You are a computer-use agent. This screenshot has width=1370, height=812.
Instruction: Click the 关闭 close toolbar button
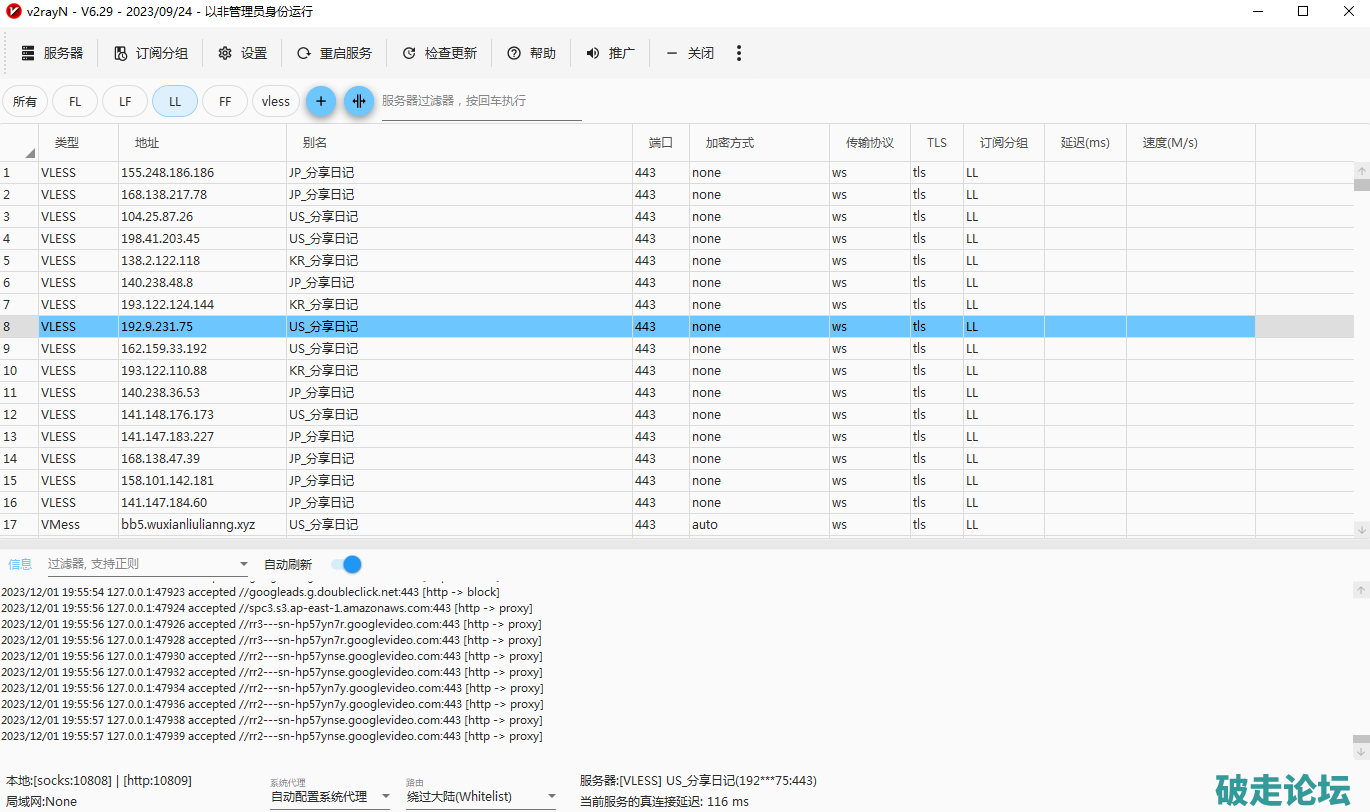(x=690, y=53)
